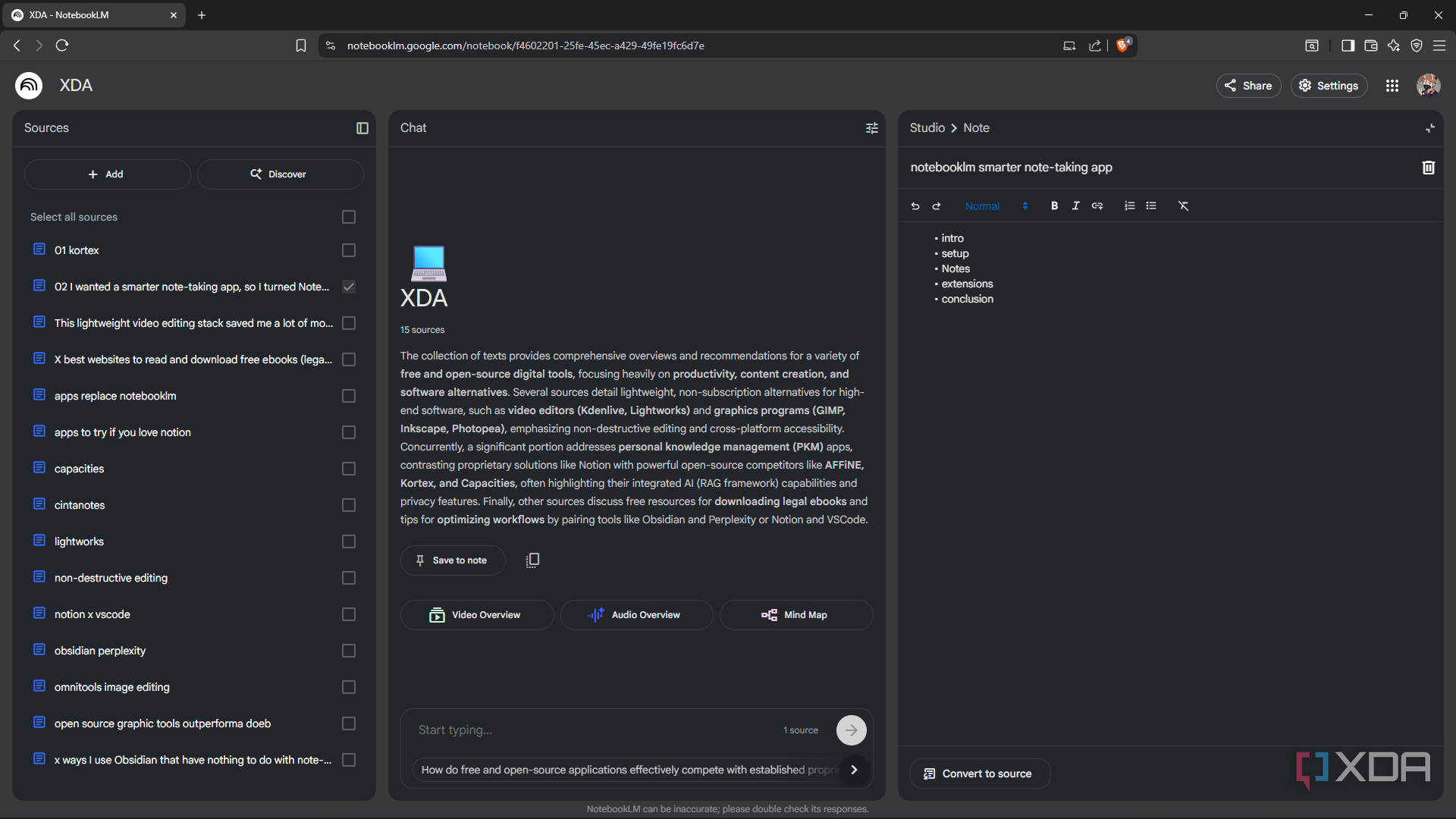Create a Mind Map
Screen dimensions: 1456x819
(x=796, y=615)
